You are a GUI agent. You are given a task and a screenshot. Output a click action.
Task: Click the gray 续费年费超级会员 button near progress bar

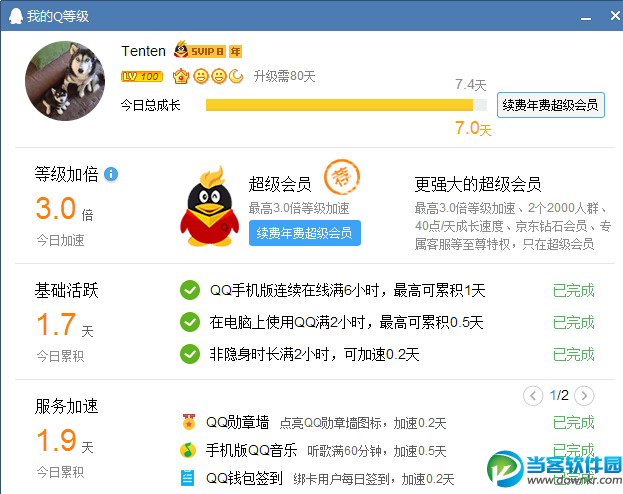click(x=551, y=105)
